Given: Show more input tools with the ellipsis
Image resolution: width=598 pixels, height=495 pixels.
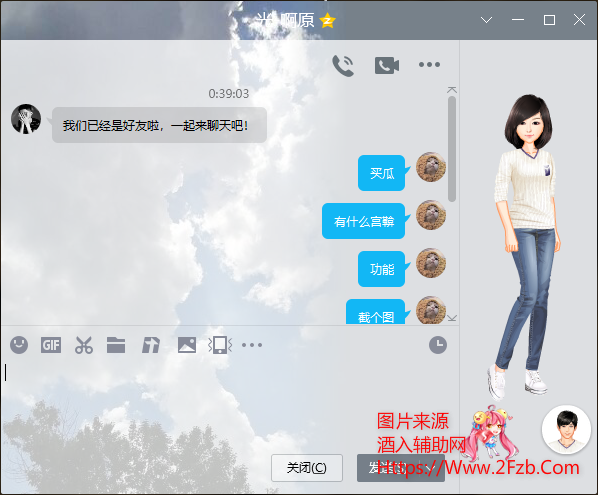Looking at the screenshot, I should [252, 345].
